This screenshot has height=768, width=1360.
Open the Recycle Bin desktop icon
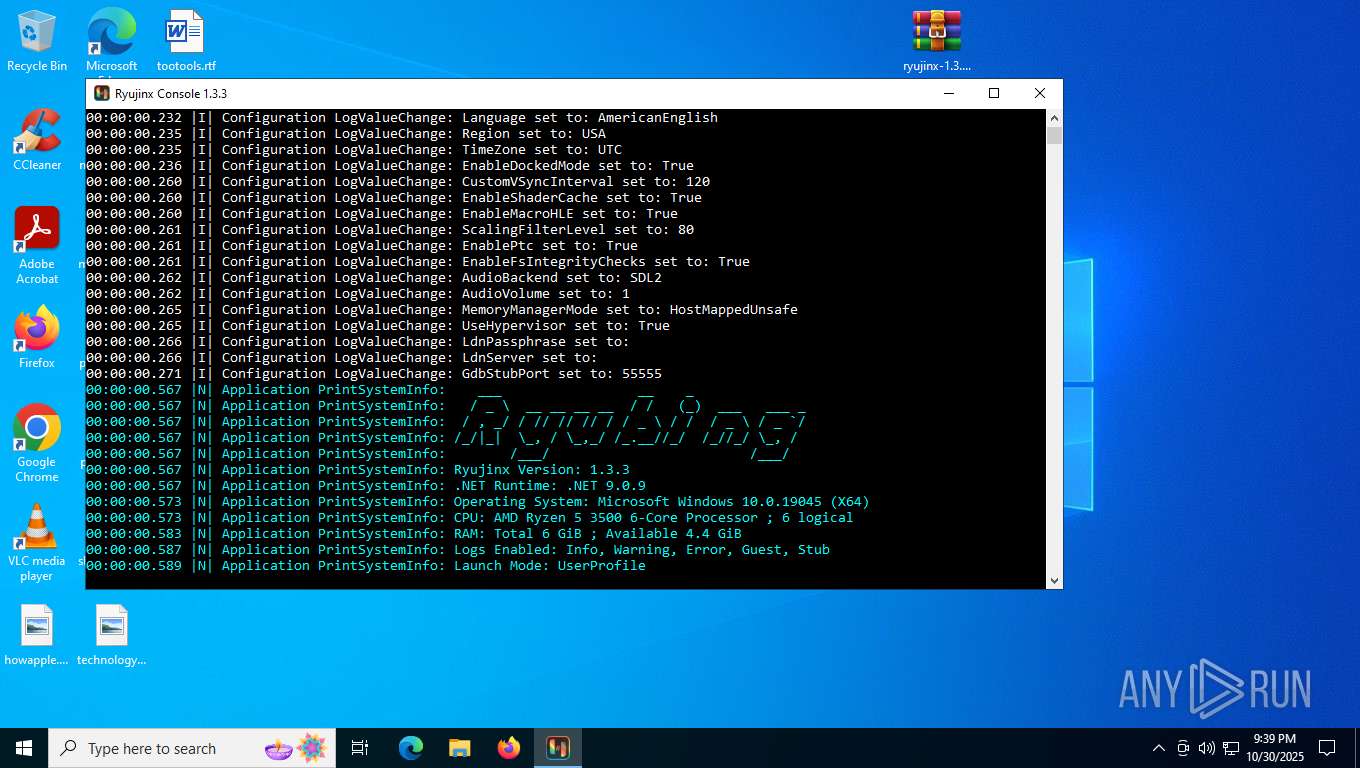click(37, 40)
